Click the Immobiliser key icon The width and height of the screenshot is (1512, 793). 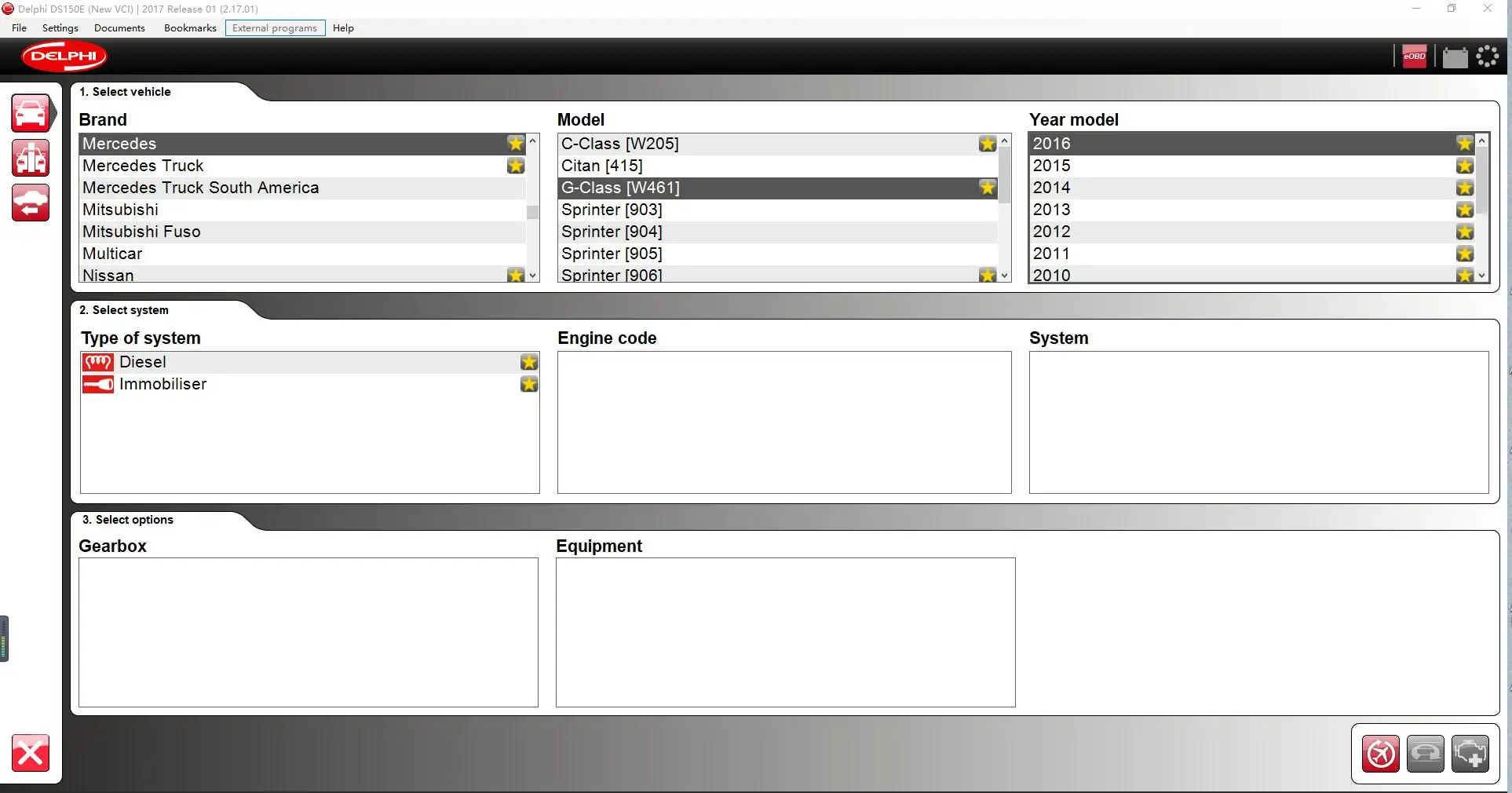point(98,384)
